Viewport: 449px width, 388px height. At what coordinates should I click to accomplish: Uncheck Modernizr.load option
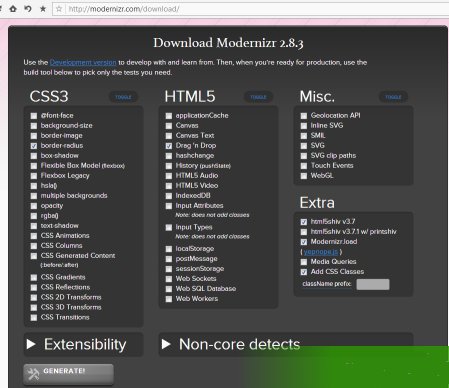pyautogui.click(x=304, y=242)
